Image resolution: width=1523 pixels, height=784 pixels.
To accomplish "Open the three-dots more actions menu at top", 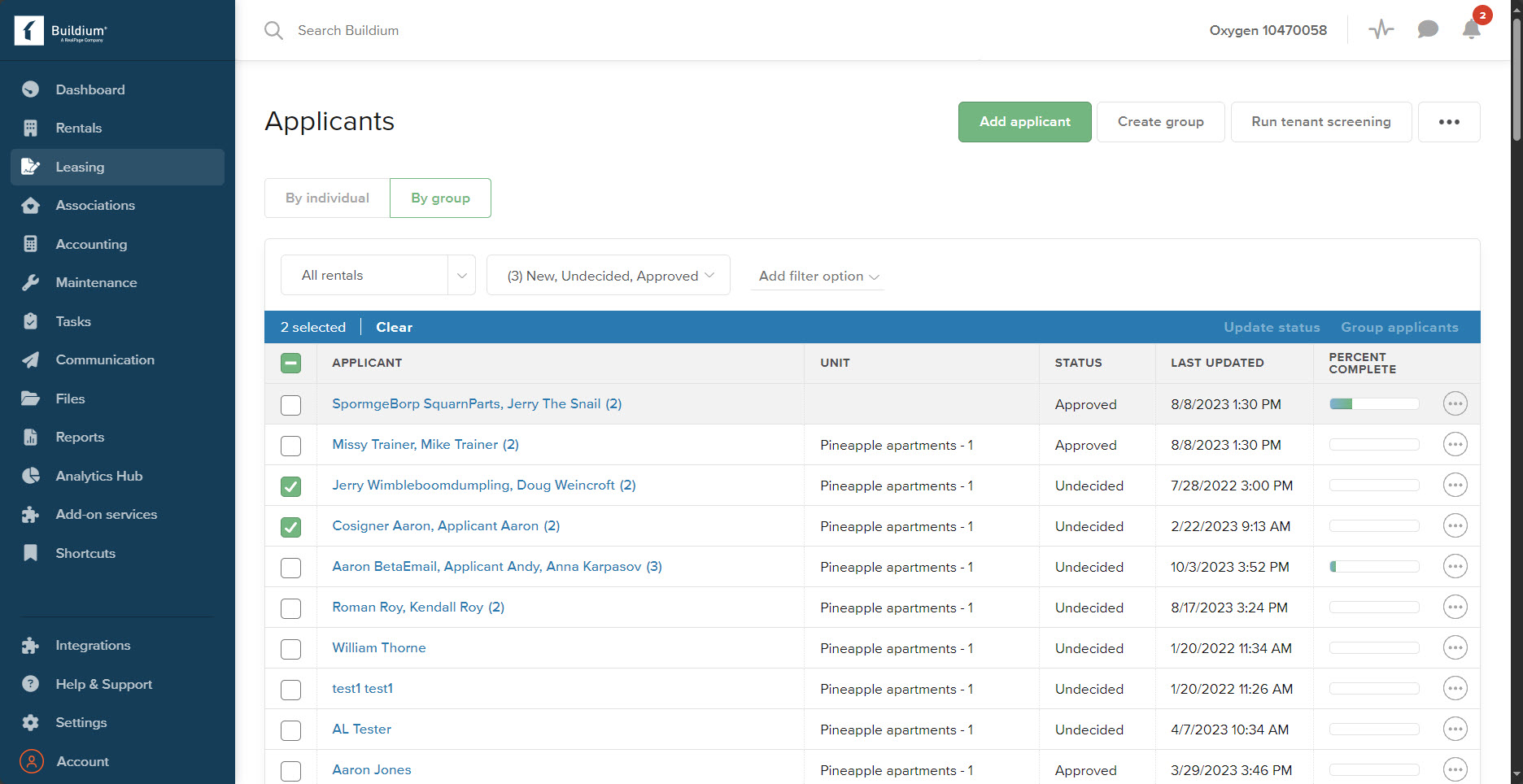I will point(1448,122).
